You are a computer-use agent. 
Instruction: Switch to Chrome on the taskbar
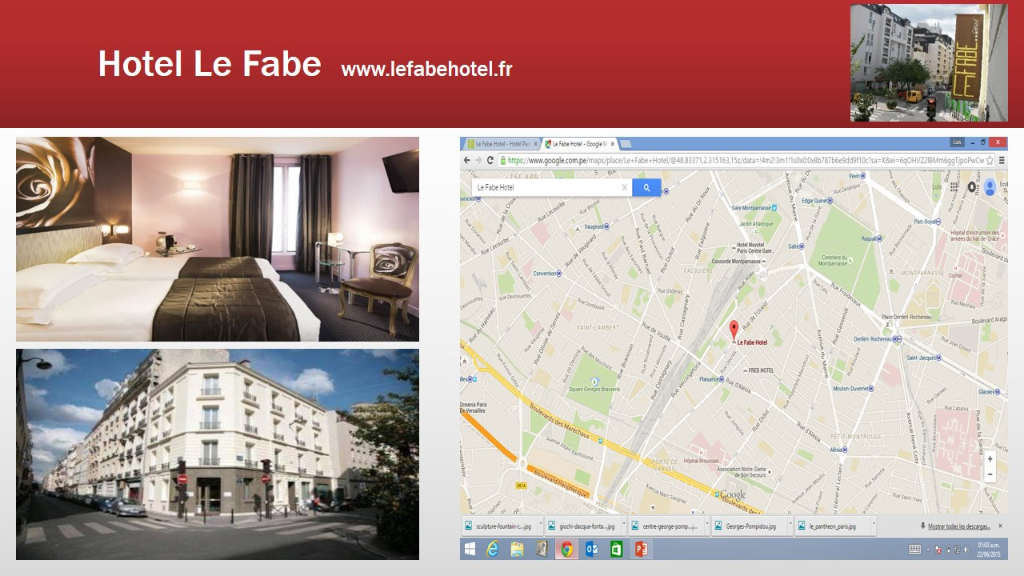coord(567,550)
